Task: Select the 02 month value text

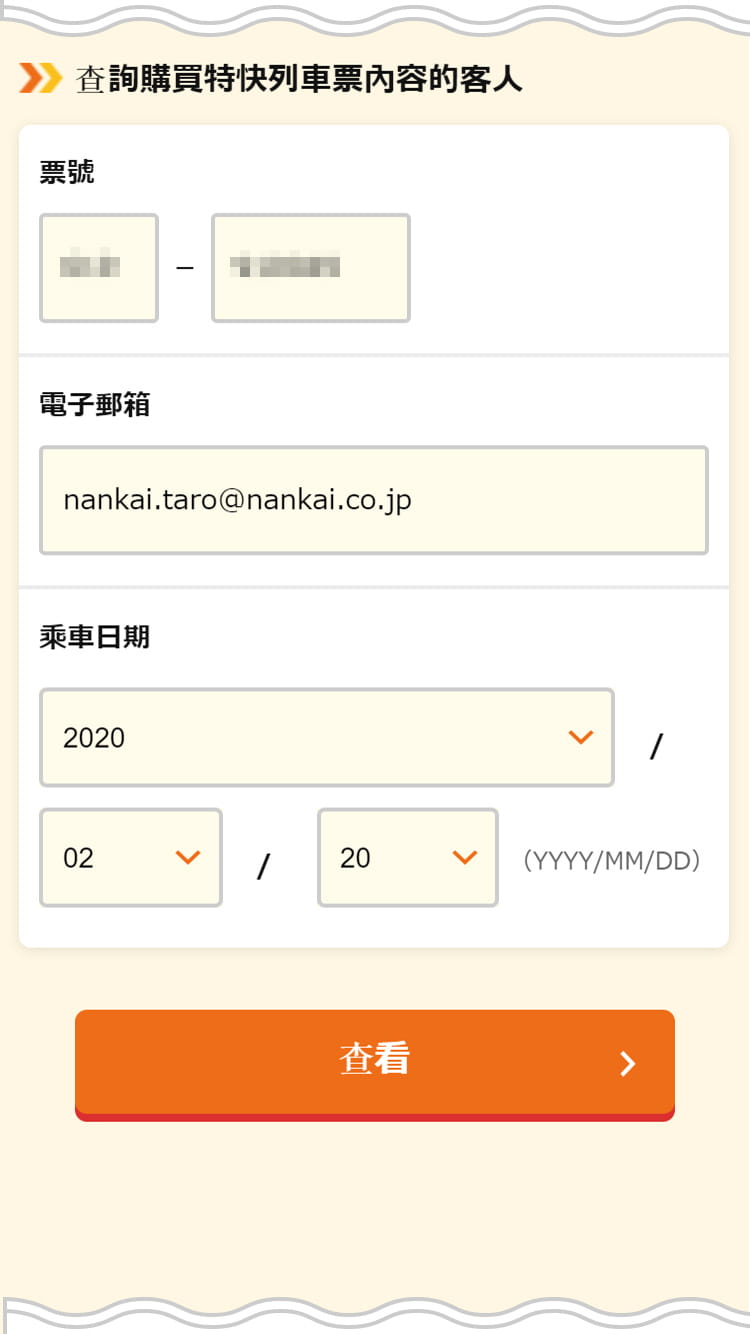Action: point(78,858)
